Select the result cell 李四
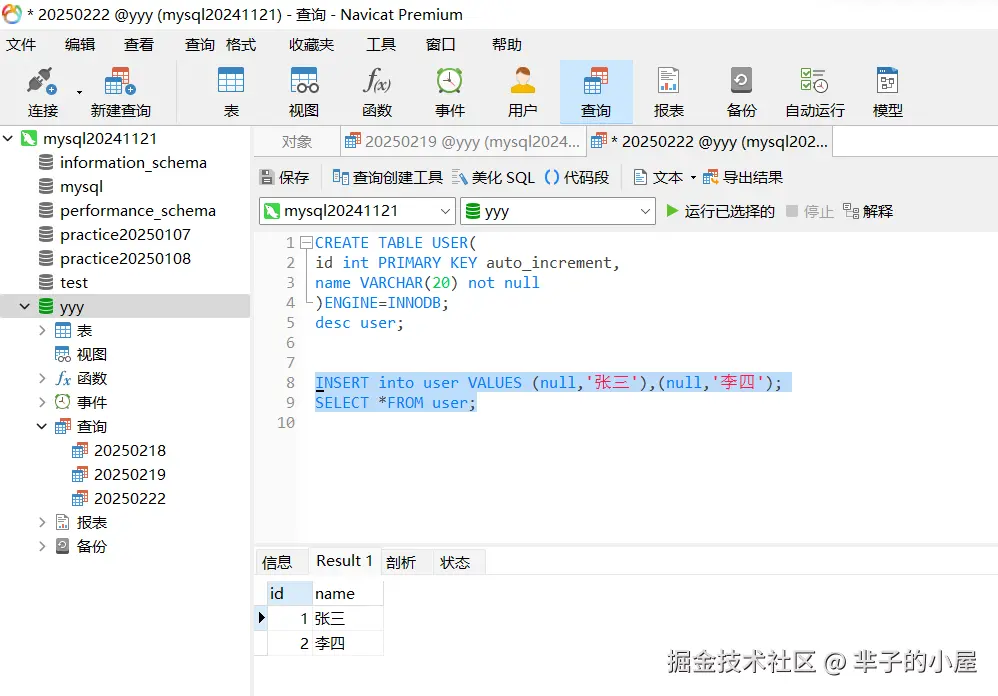The width and height of the screenshot is (998, 696). point(348,643)
